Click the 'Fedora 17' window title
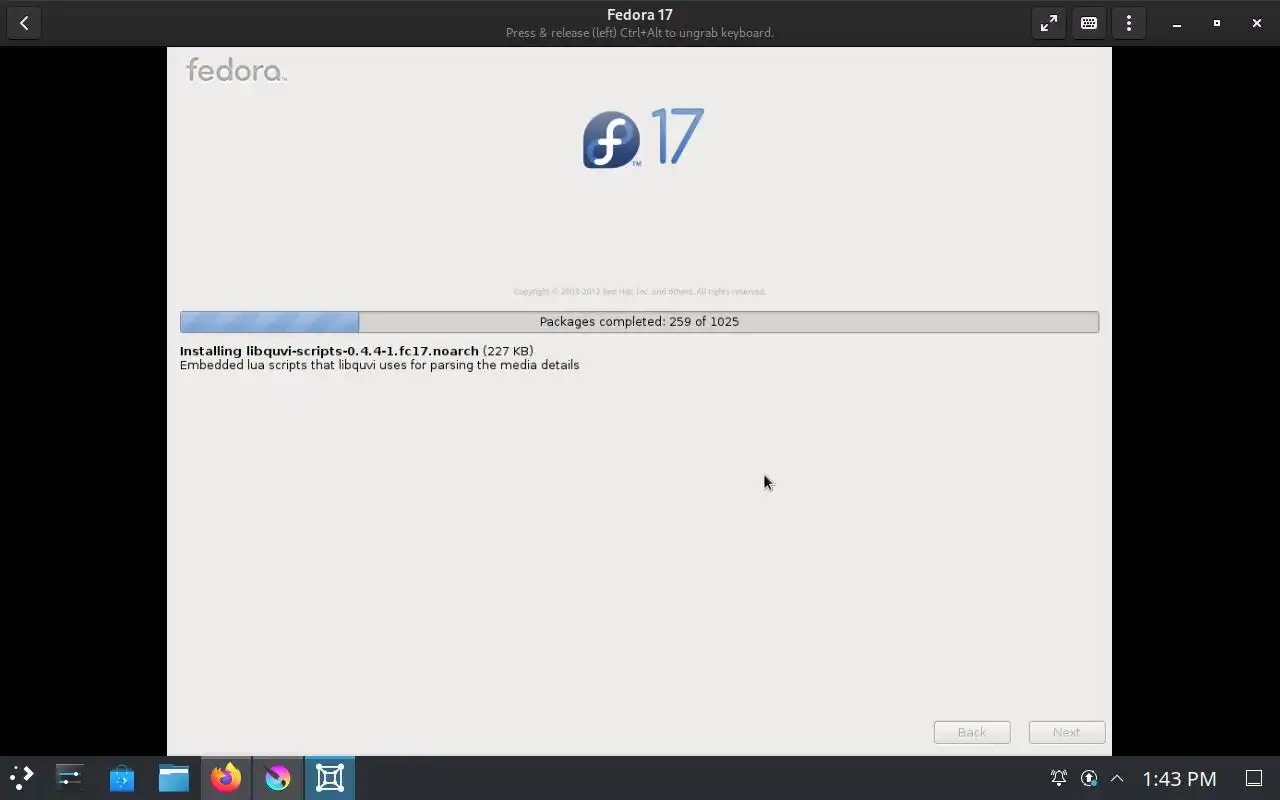This screenshot has height=800, width=1280. tap(639, 15)
